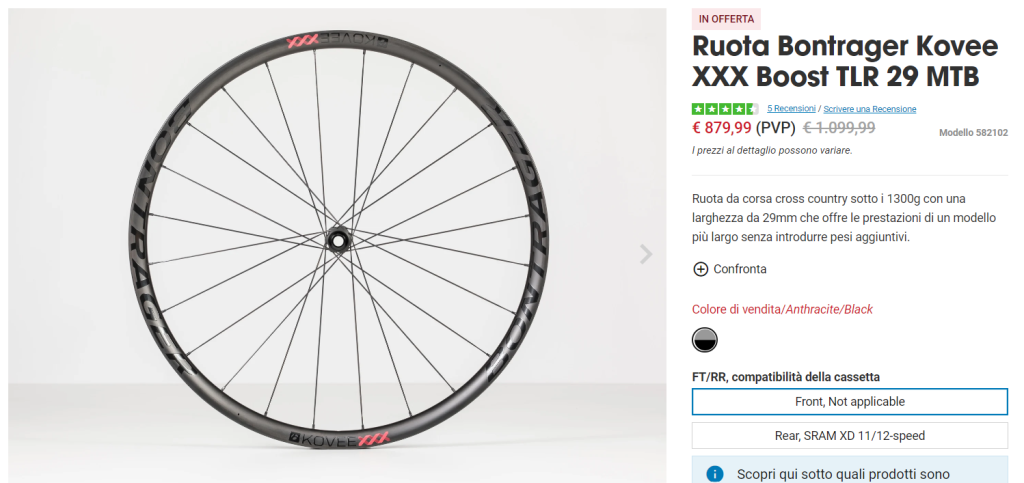Open the 5 Recensioni reviews link
The height and width of the screenshot is (483, 1024).
pyautogui.click(x=791, y=108)
